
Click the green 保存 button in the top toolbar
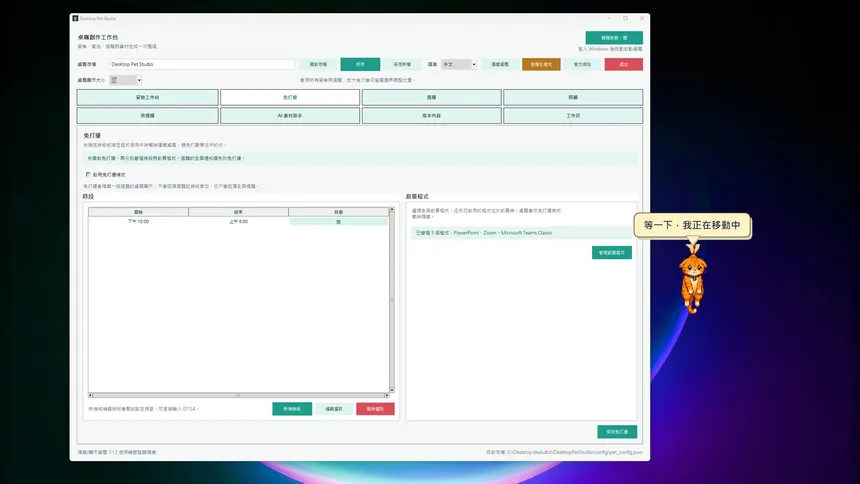click(360, 64)
